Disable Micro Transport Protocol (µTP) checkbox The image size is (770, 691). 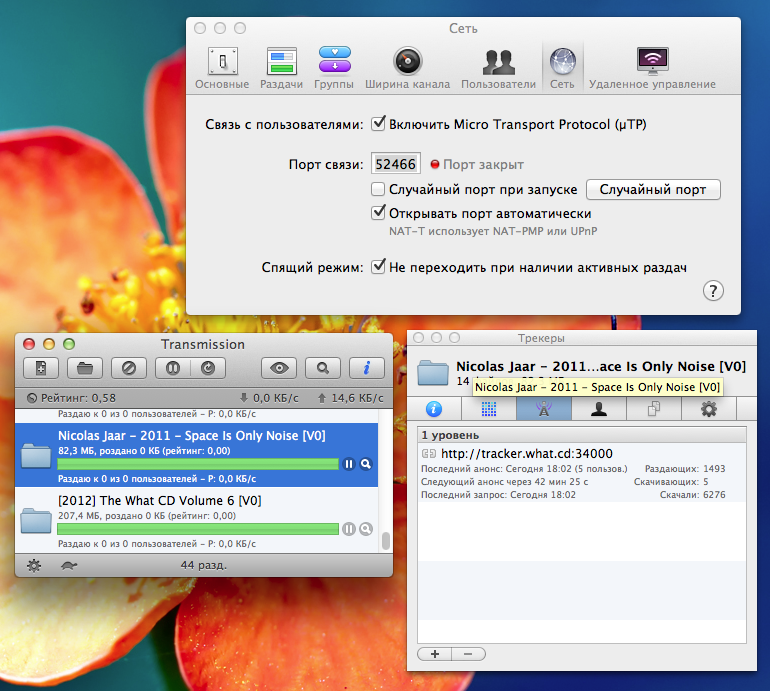[378, 124]
